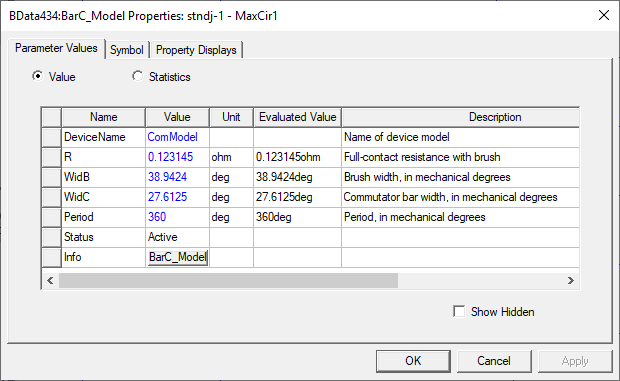
Task: Select the WidB row header box
Action: click(x=51, y=177)
